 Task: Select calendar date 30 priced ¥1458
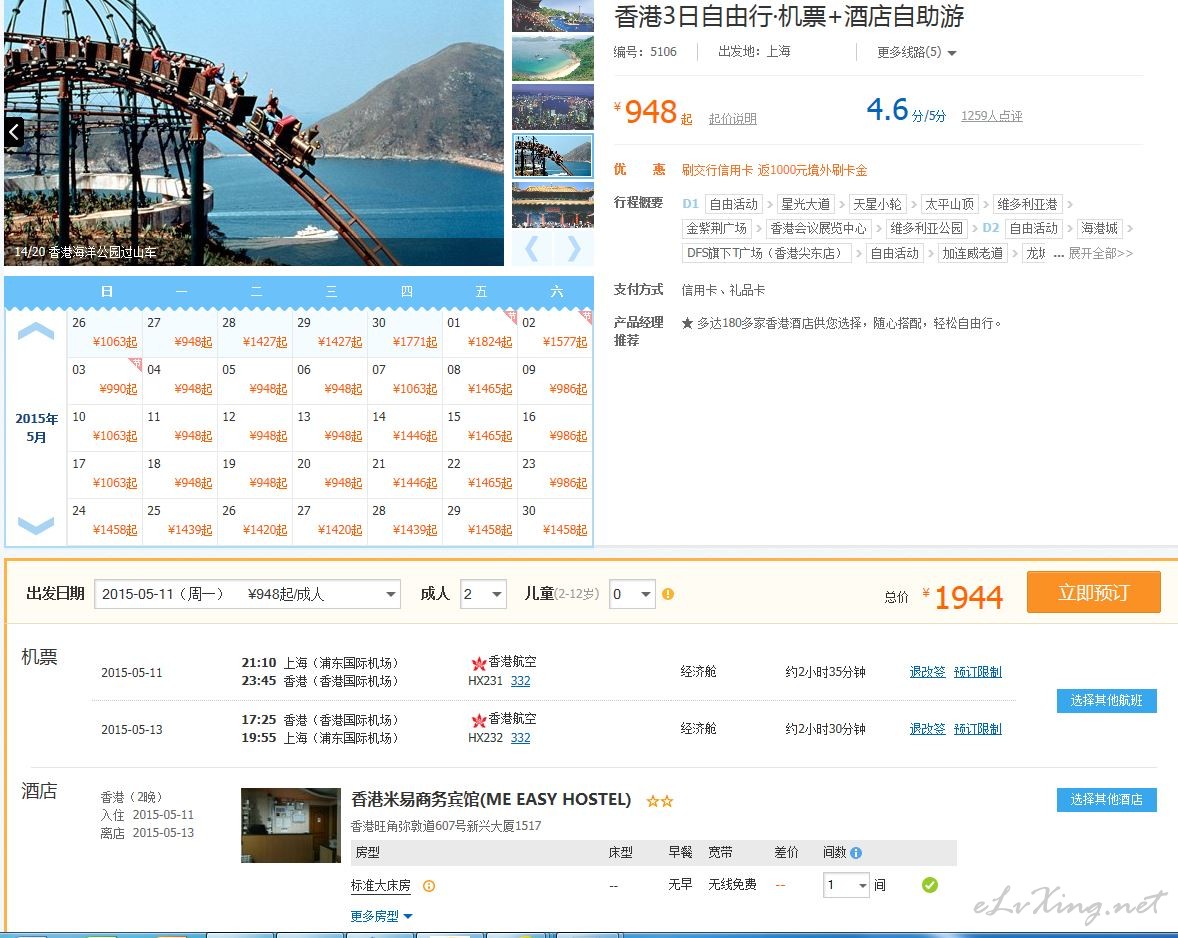pyautogui.click(x=555, y=521)
